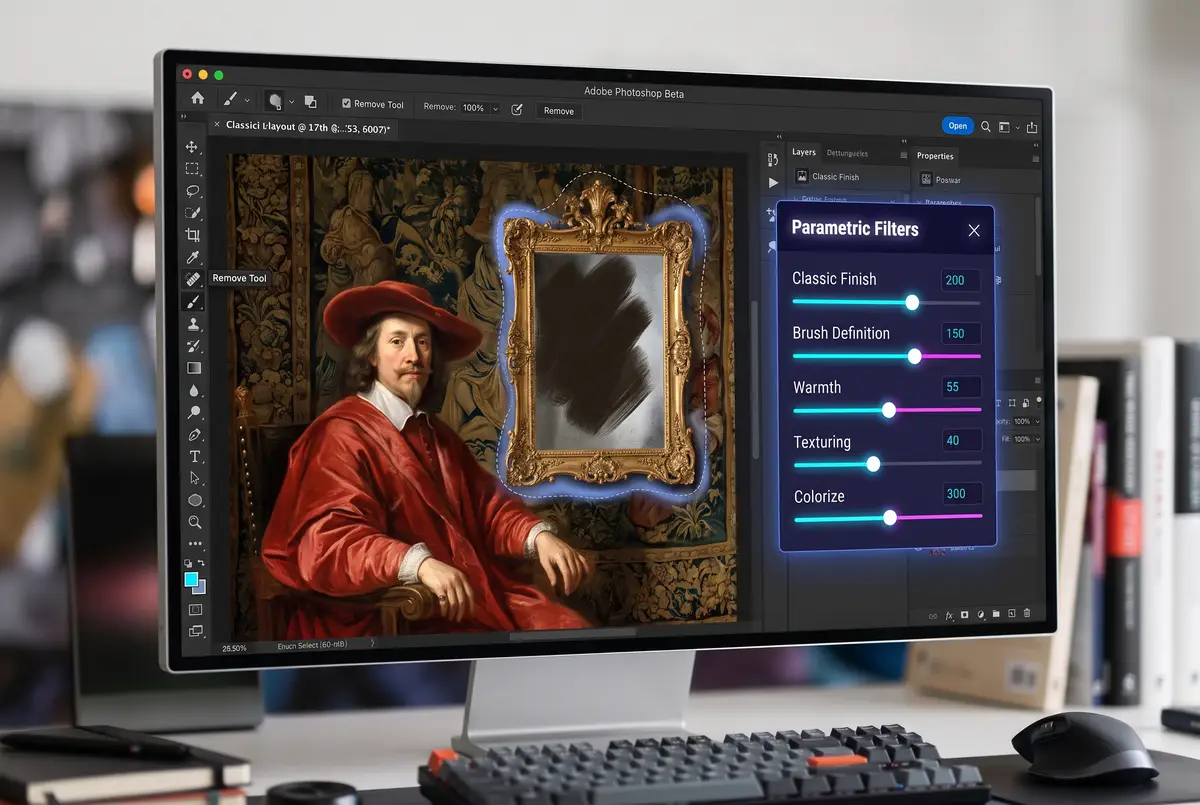This screenshot has height=805, width=1200.
Task: Select the Object Selection tool
Action: coord(193,213)
